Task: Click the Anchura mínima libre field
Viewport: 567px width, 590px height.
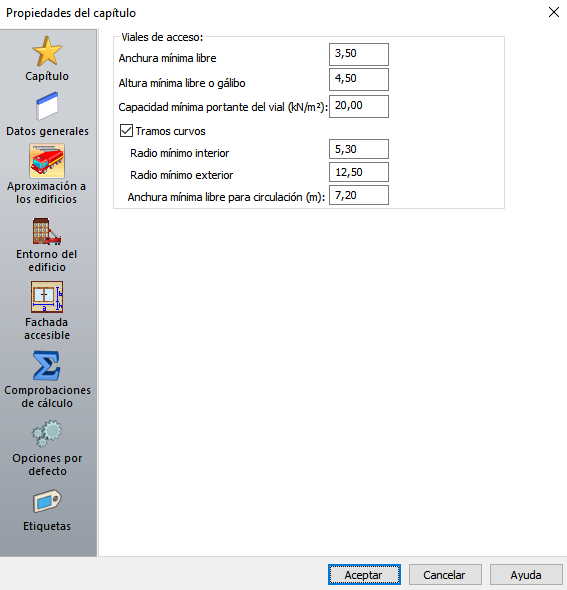Action: click(359, 55)
